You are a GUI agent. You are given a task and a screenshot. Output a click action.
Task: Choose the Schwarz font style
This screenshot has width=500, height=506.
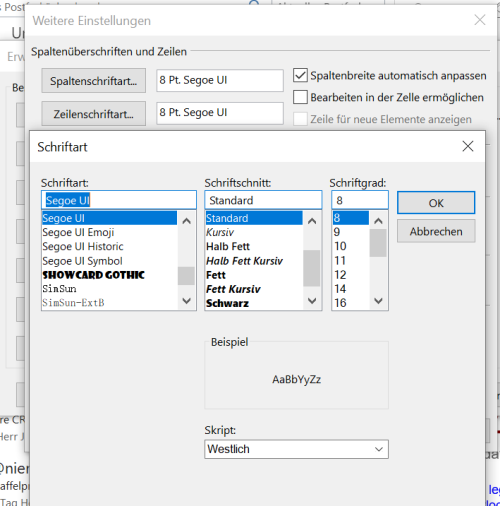pyautogui.click(x=254, y=303)
